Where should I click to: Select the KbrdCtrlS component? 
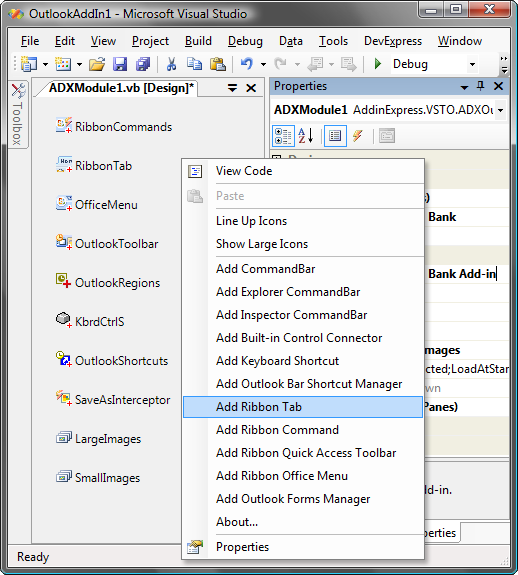90,321
